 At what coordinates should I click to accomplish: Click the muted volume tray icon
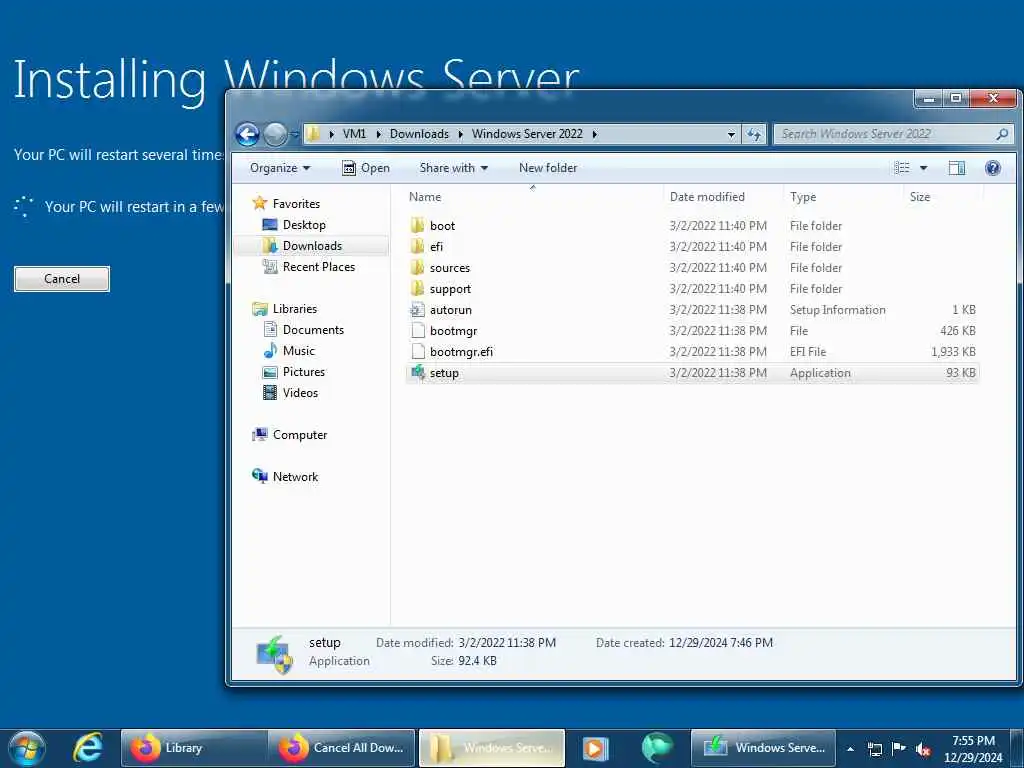pyautogui.click(x=923, y=749)
